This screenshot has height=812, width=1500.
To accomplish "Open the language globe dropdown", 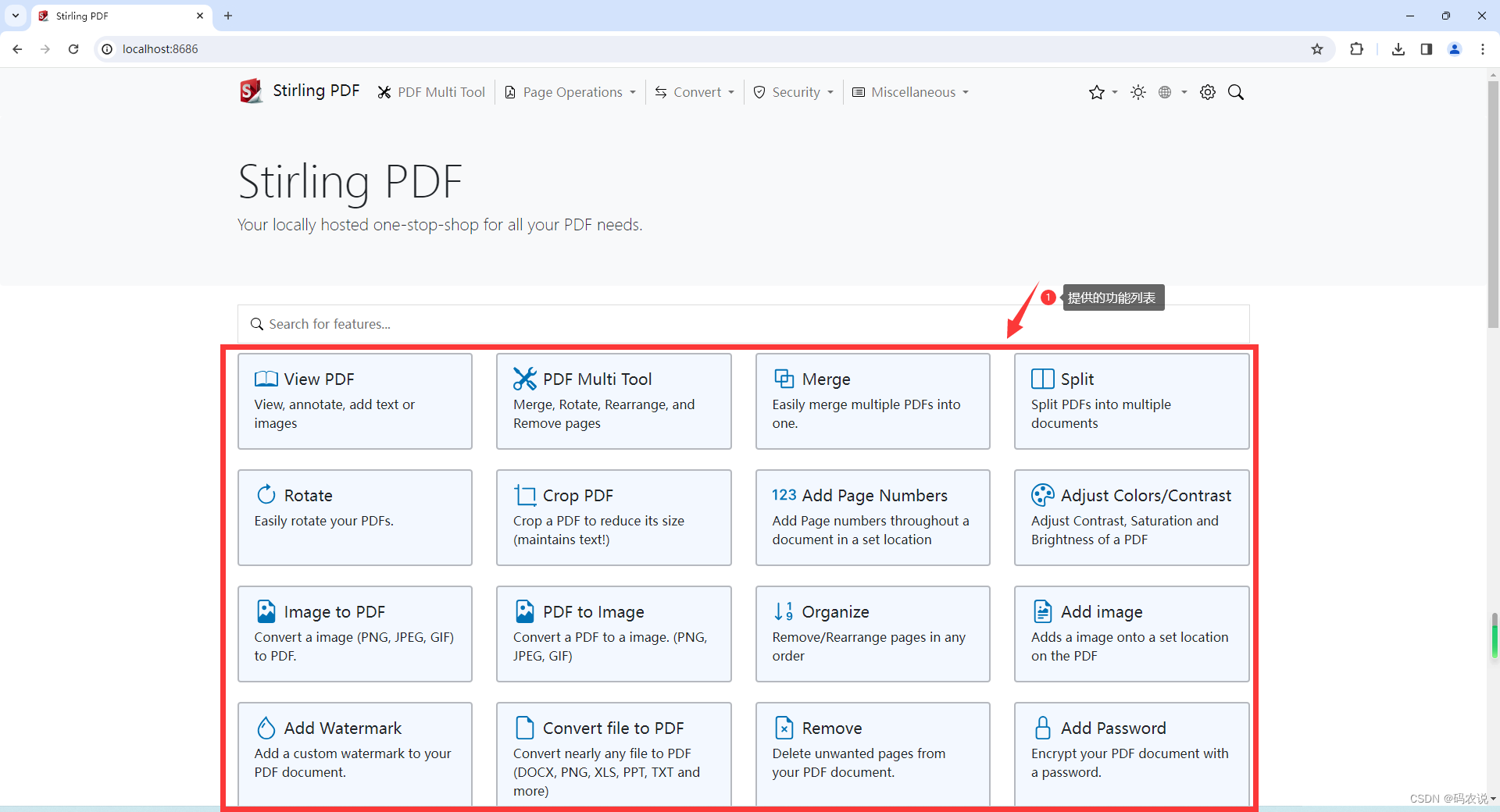I will [1173, 92].
